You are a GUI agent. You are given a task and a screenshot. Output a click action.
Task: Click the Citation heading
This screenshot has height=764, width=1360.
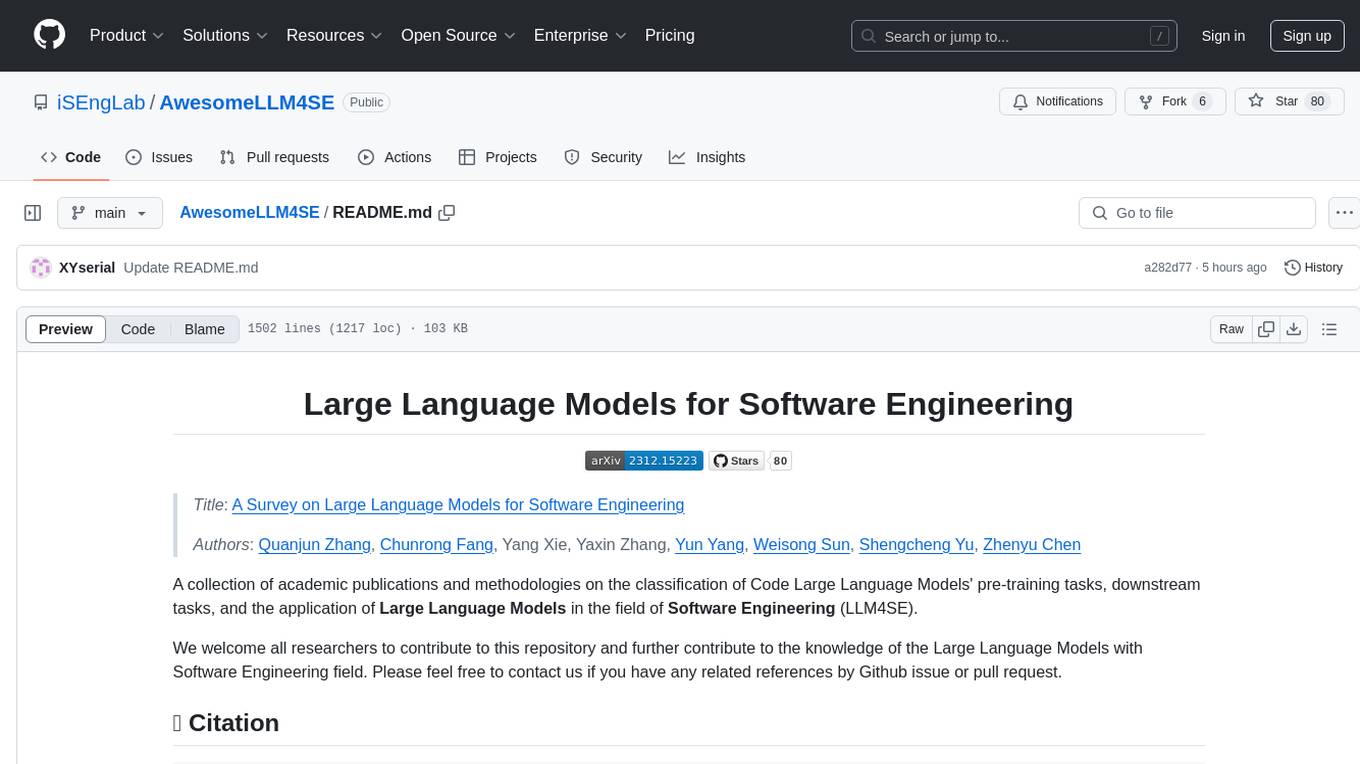tap(226, 723)
